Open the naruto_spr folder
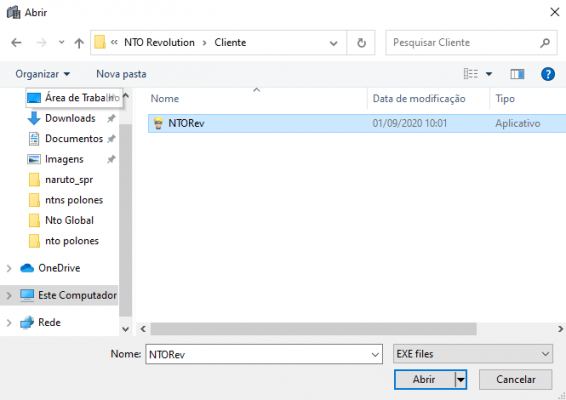The image size is (566, 400). coord(69,179)
